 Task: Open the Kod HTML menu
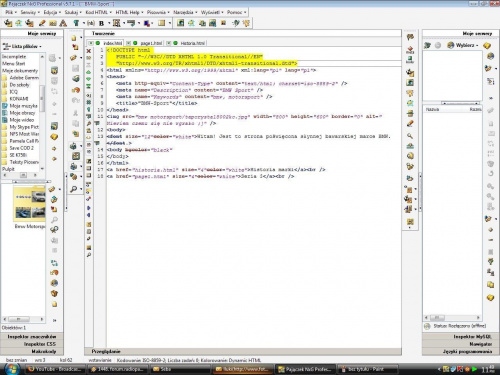(x=98, y=12)
